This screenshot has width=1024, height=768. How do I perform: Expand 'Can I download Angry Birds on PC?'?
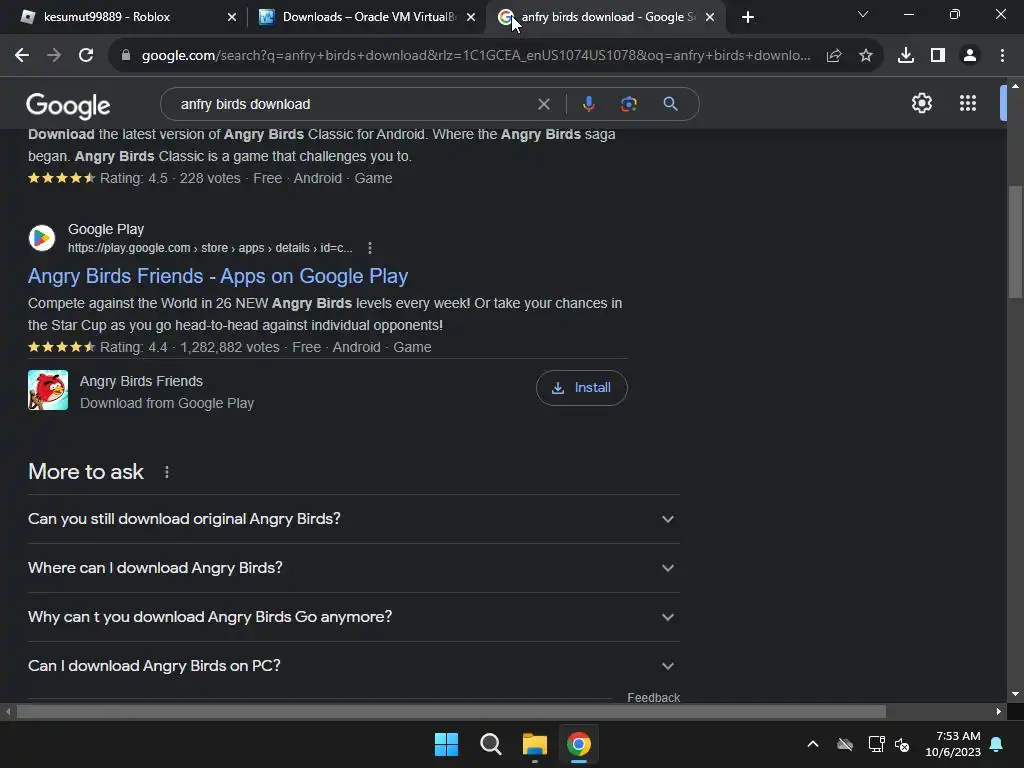[353, 666]
